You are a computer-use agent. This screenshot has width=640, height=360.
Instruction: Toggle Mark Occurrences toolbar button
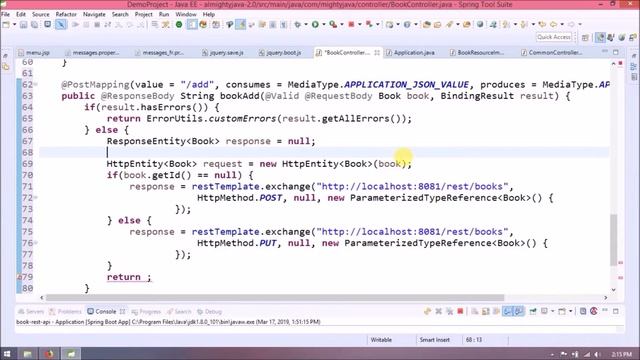[241, 25]
